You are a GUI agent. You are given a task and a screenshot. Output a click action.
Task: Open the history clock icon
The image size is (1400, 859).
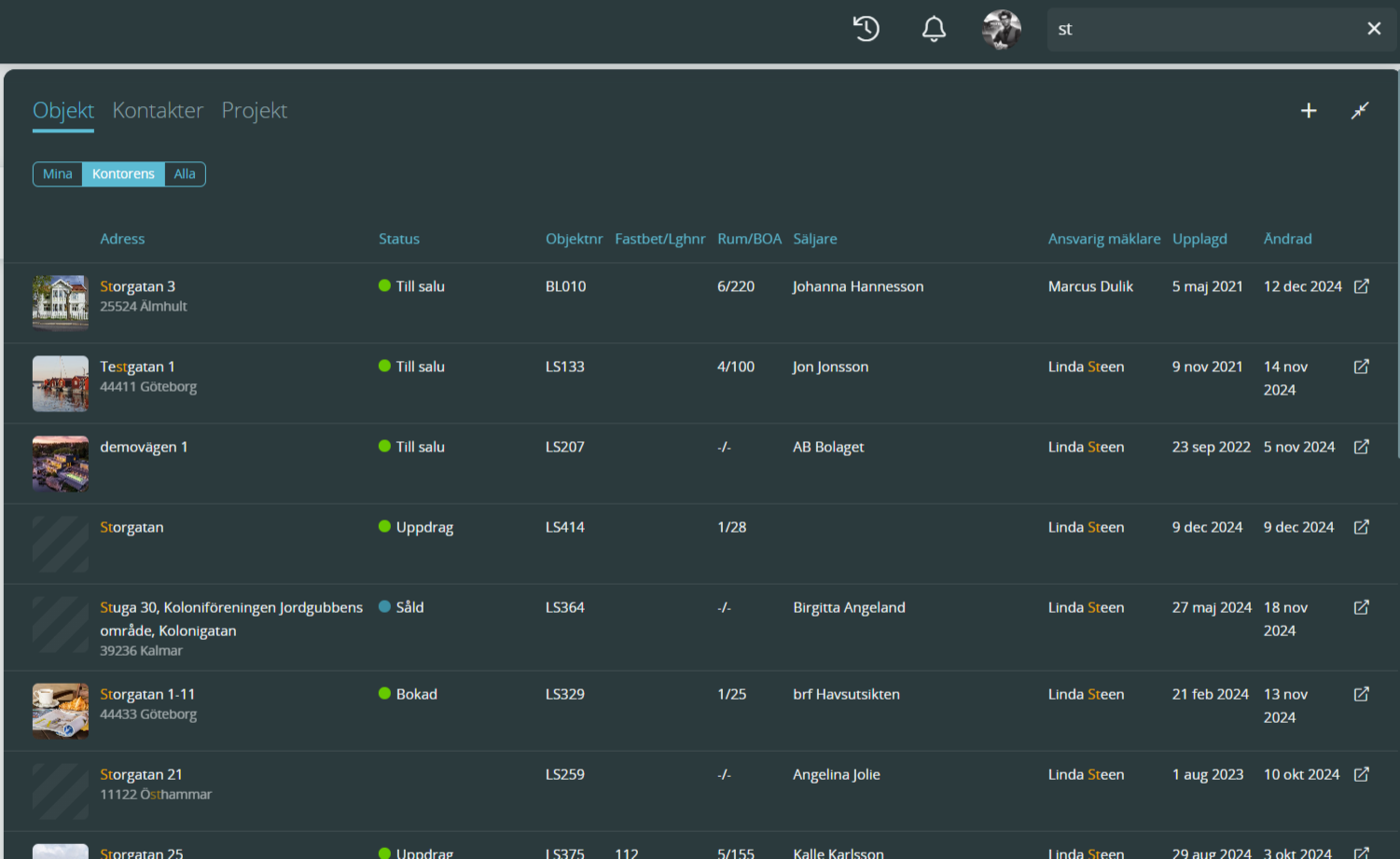[866, 29]
